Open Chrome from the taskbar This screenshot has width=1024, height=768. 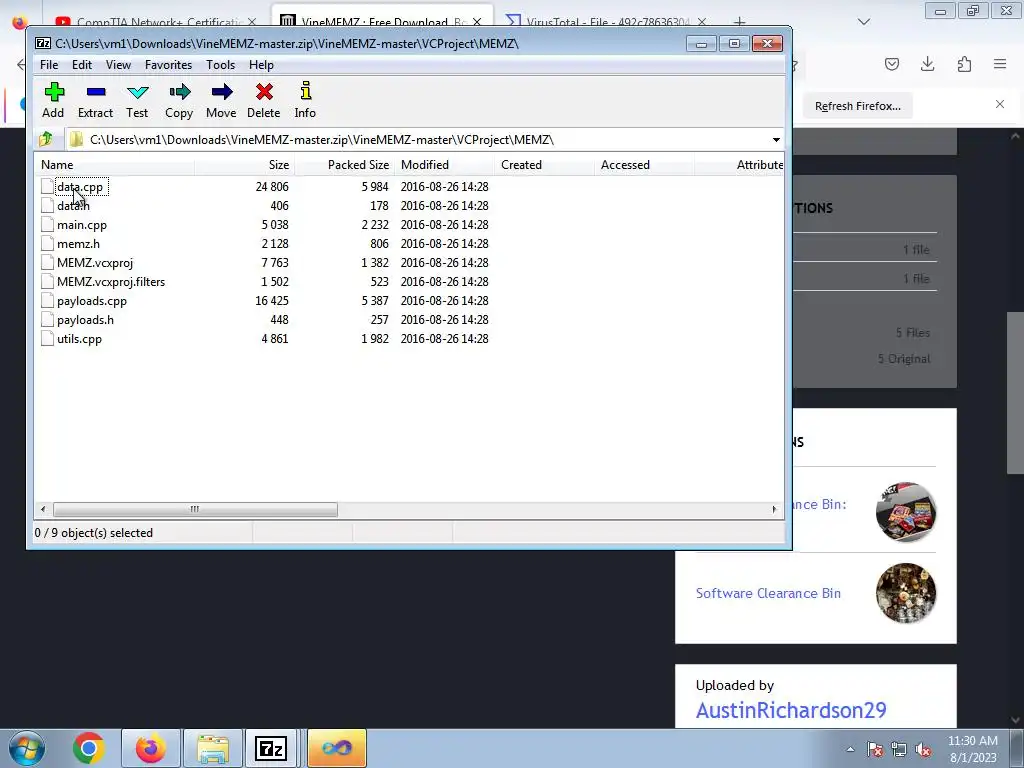[89, 748]
